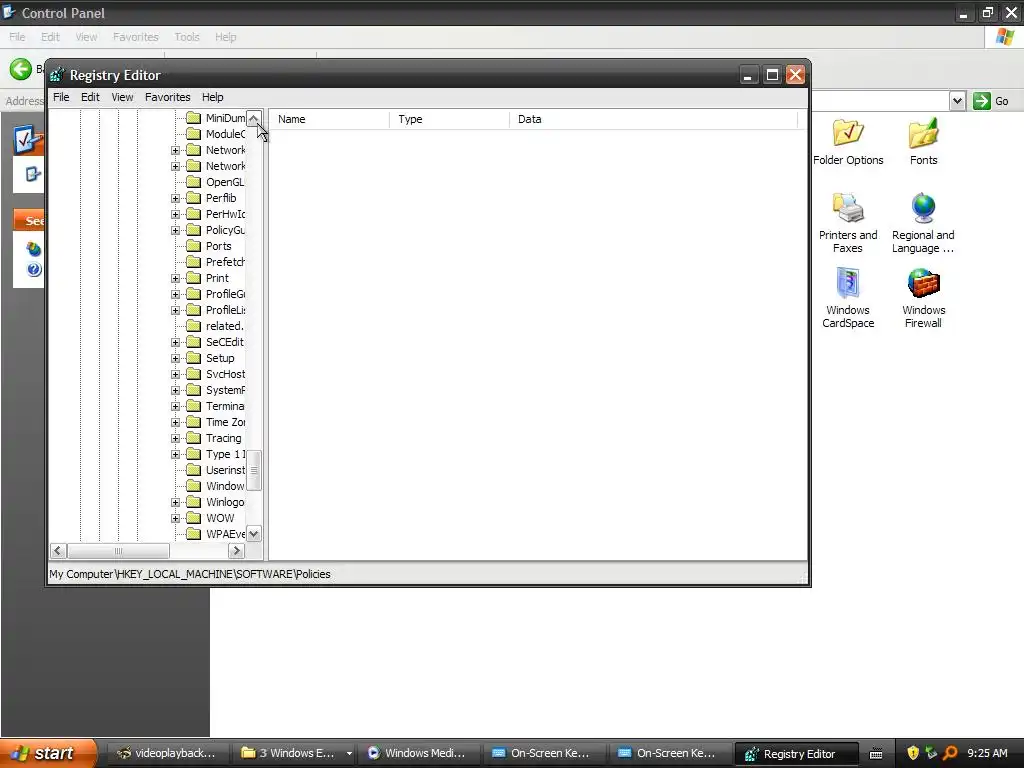Expand the Print registry key
This screenshot has width=1024, height=768.
(x=175, y=278)
